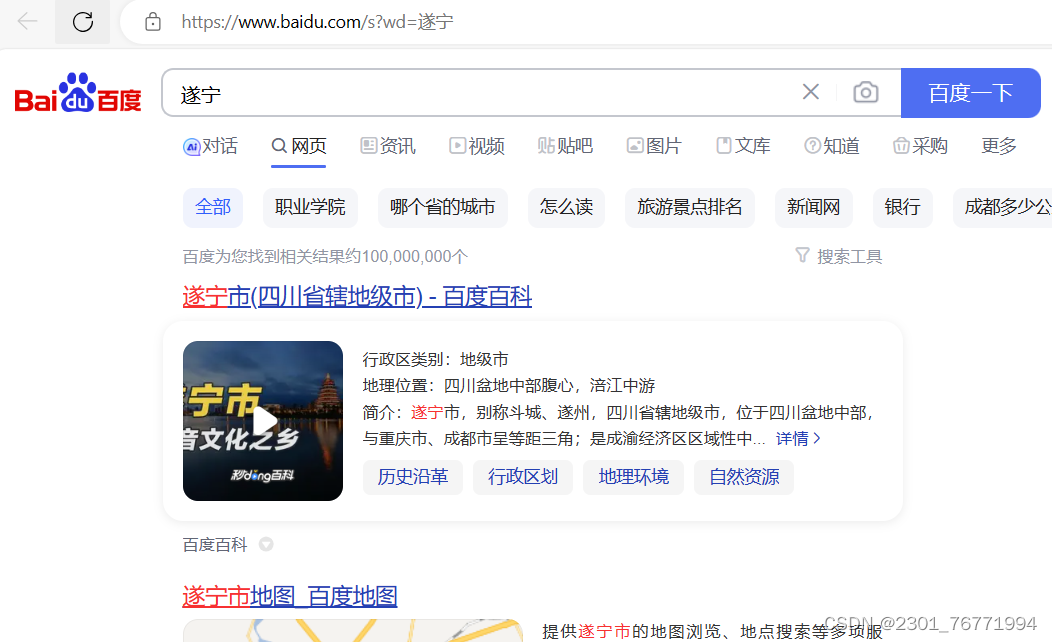Open the 视频 tab

pos(476,146)
